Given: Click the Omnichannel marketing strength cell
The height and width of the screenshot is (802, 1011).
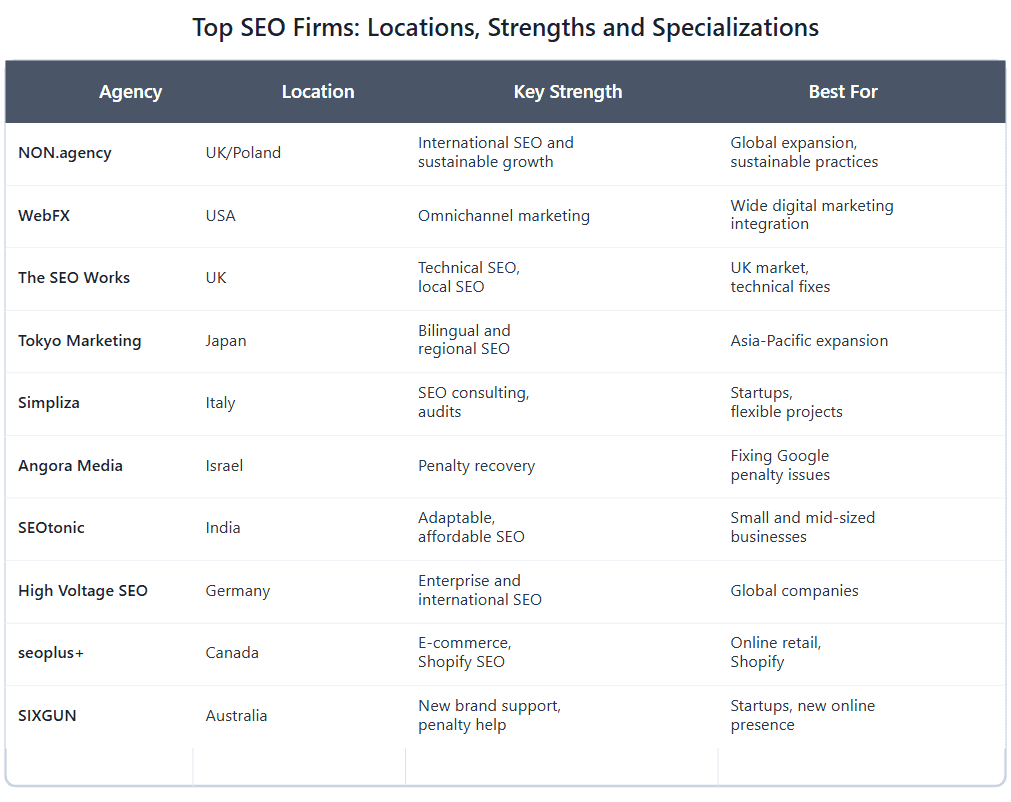Looking at the screenshot, I should [x=503, y=215].
